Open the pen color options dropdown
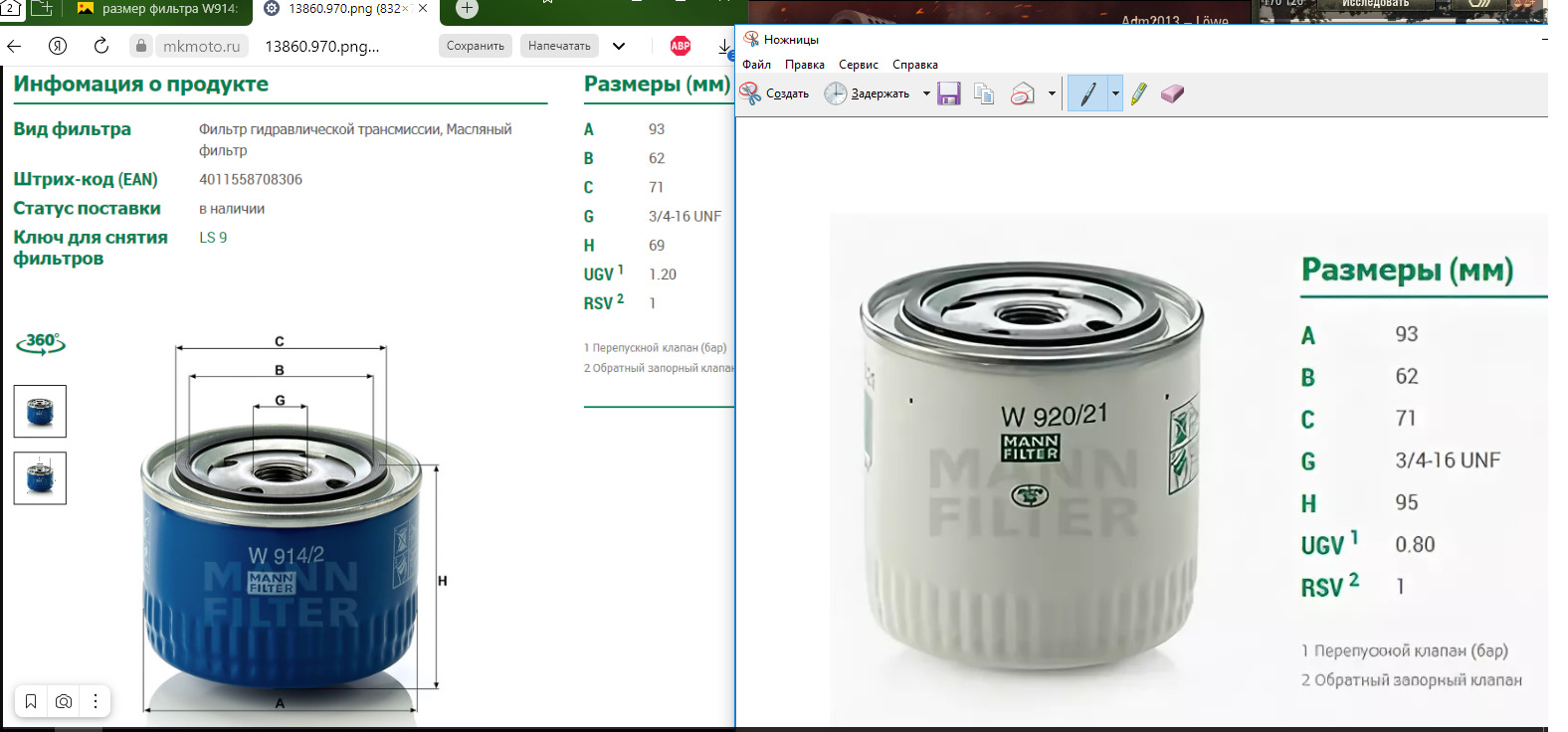 click(x=1115, y=93)
